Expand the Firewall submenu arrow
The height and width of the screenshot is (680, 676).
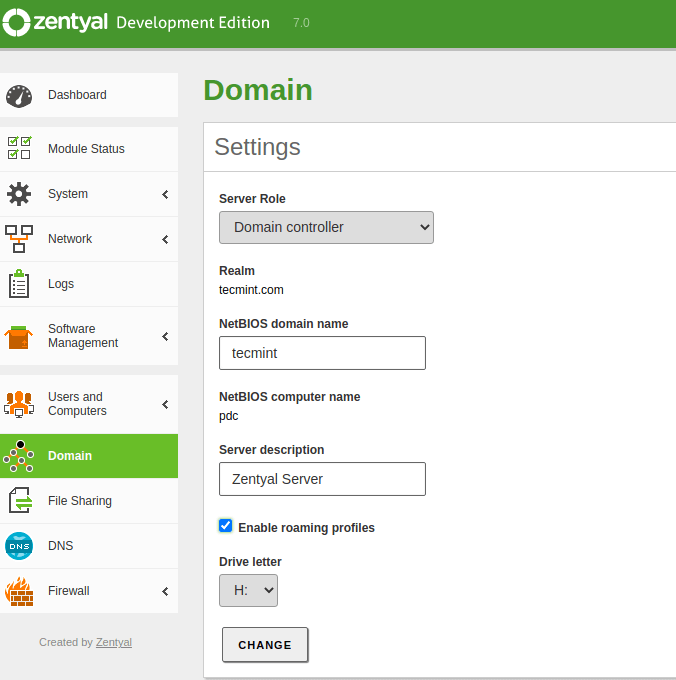click(165, 591)
